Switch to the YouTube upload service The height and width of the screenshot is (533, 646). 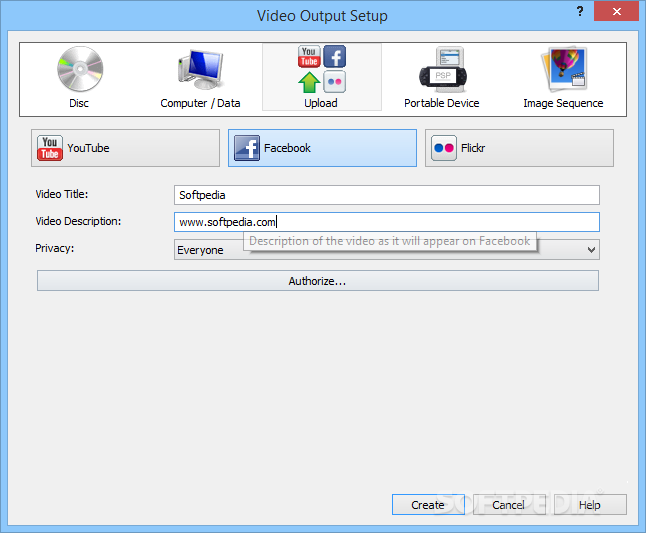coord(125,148)
